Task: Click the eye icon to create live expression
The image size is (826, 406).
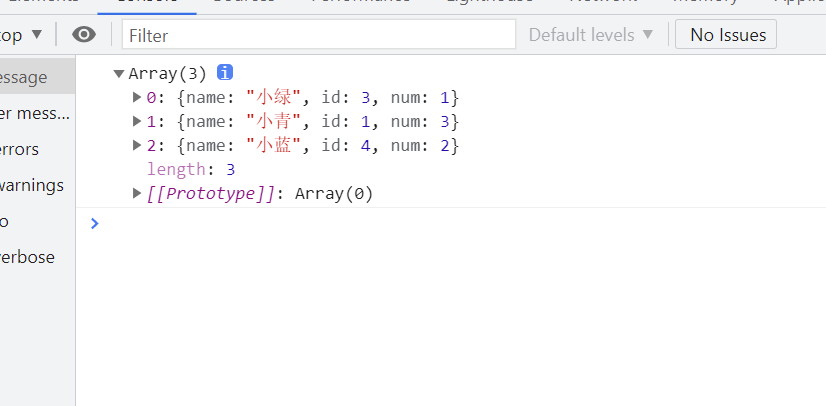Action: coord(85,35)
